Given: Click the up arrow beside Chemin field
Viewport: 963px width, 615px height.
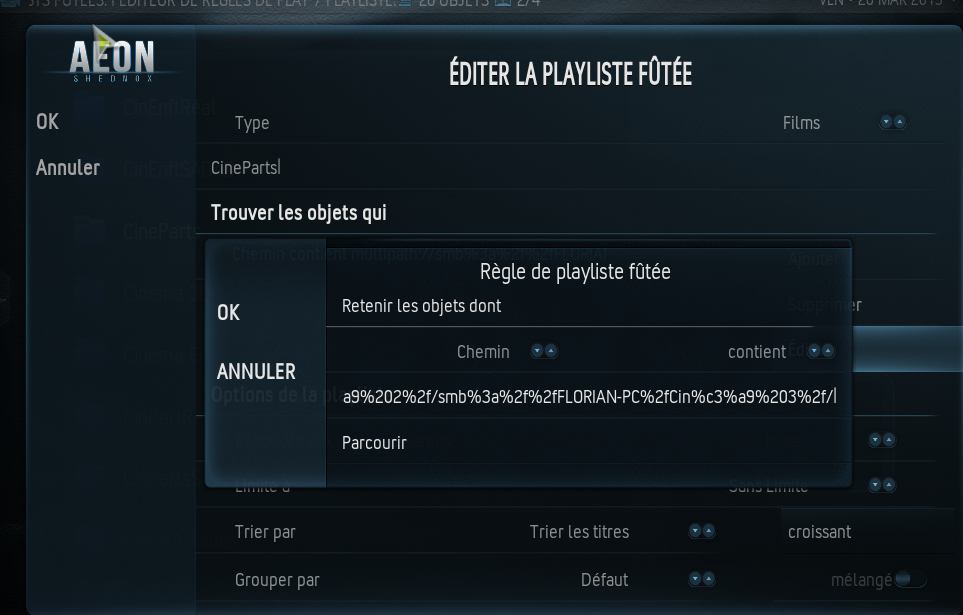Looking at the screenshot, I should [551, 351].
